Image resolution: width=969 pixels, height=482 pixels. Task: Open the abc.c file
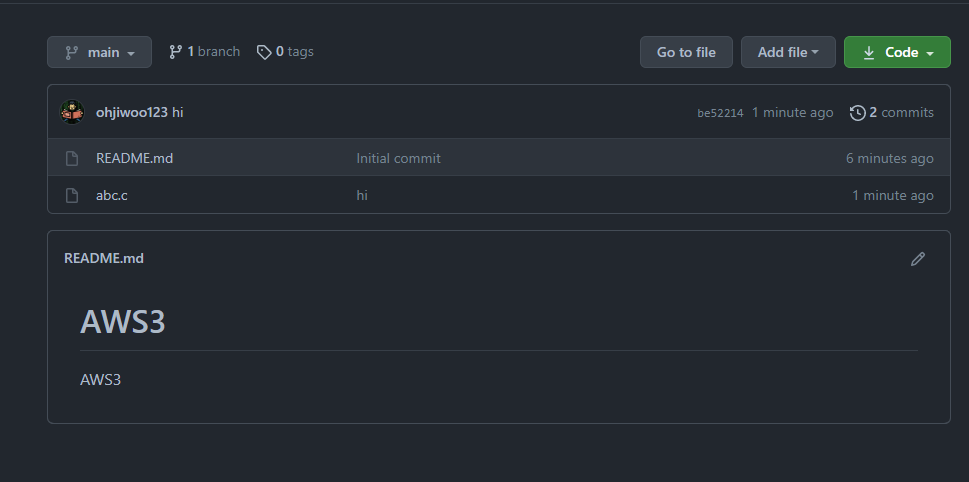[x=112, y=195]
